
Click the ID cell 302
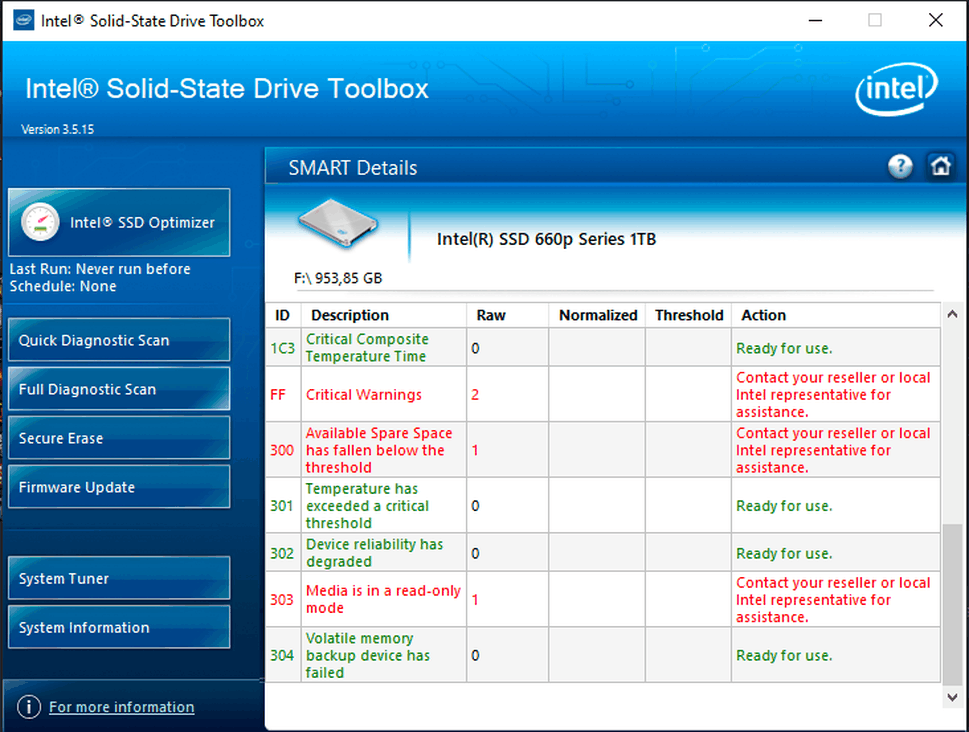pyautogui.click(x=282, y=553)
